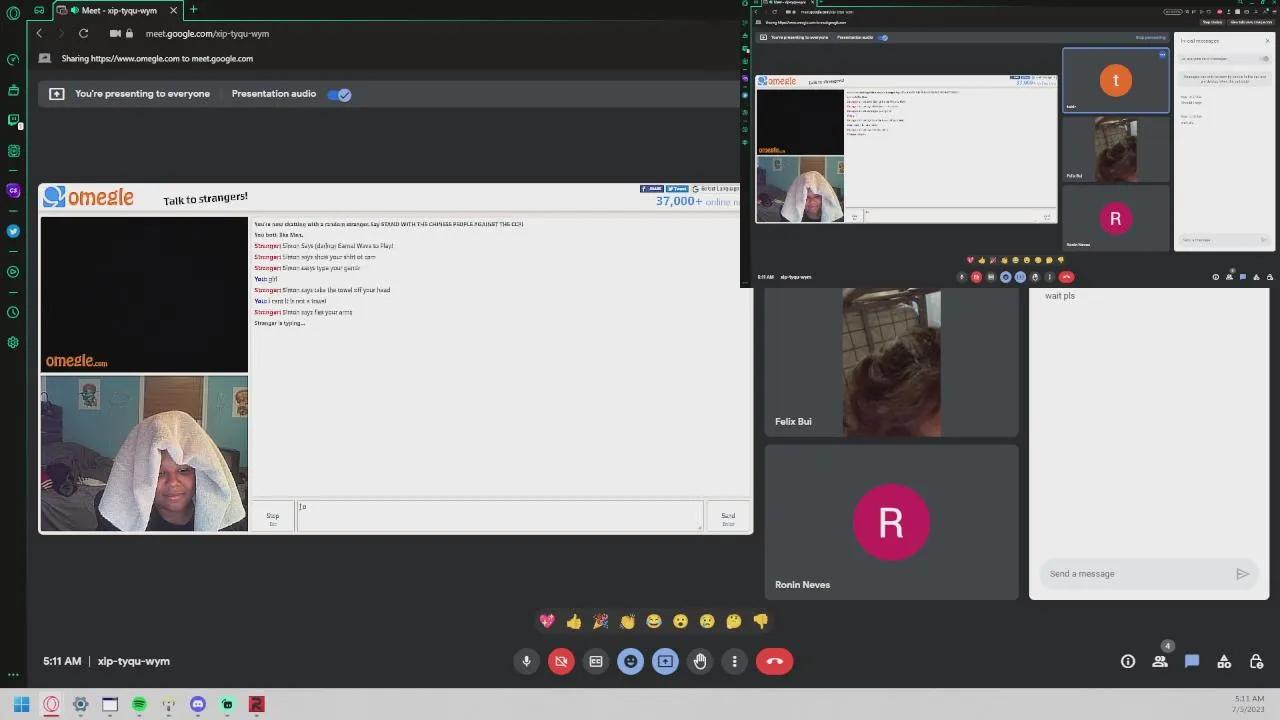
Task: Leave the call with the red hang-up button
Action: [774, 661]
